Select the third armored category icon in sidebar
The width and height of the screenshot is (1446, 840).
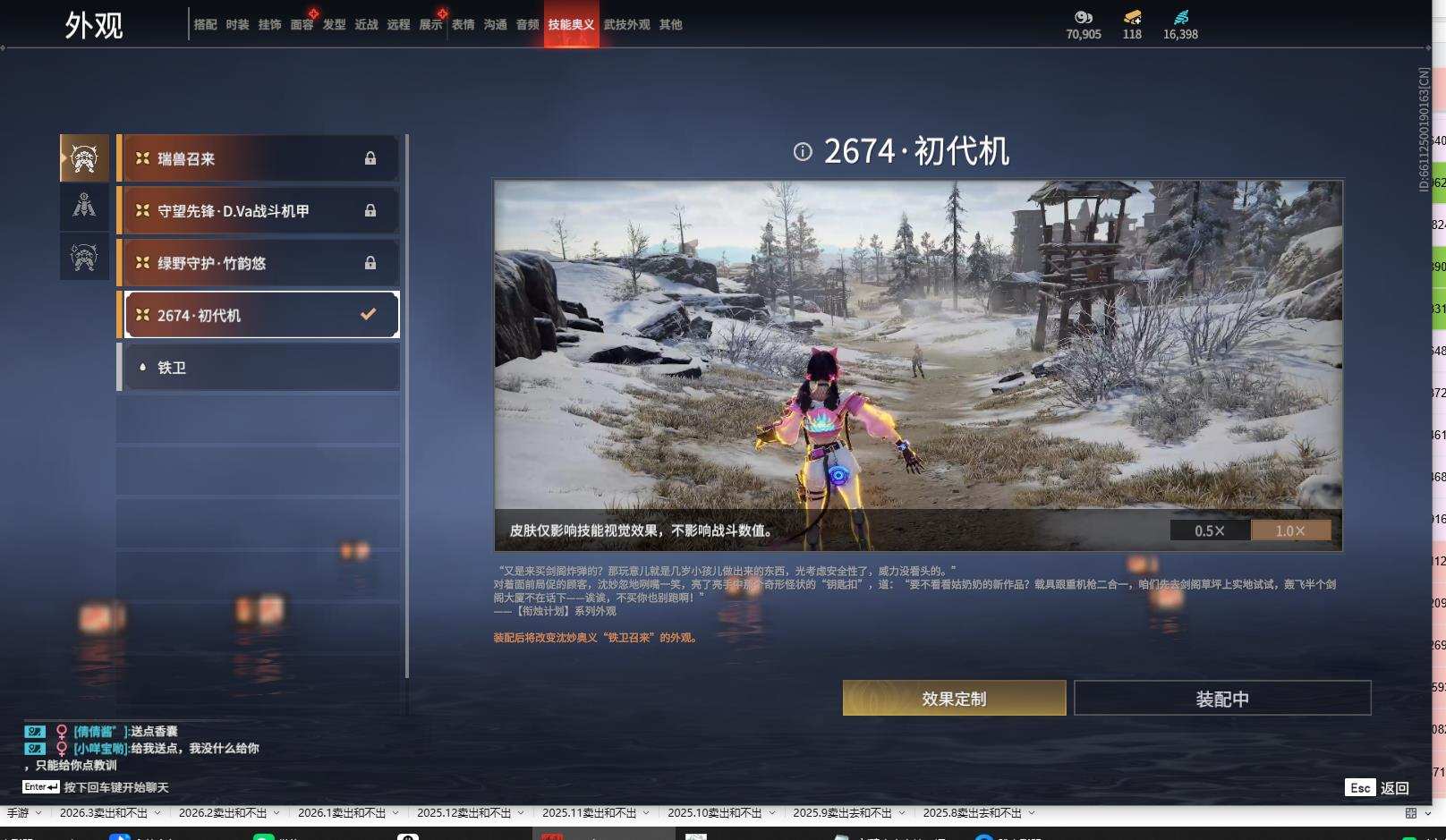point(84,257)
